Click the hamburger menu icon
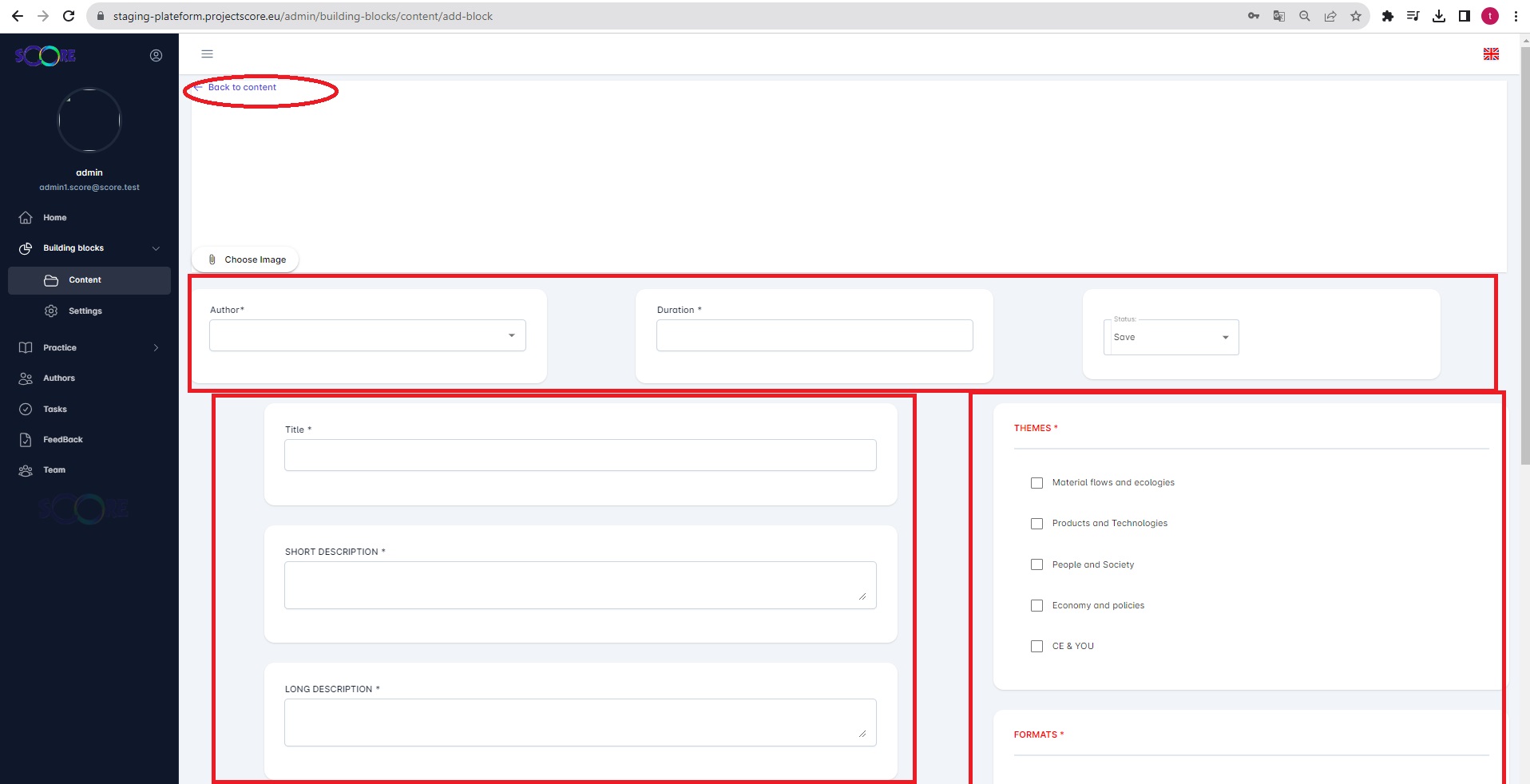Viewport: 1530px width, 784px height. pos(207,54)
